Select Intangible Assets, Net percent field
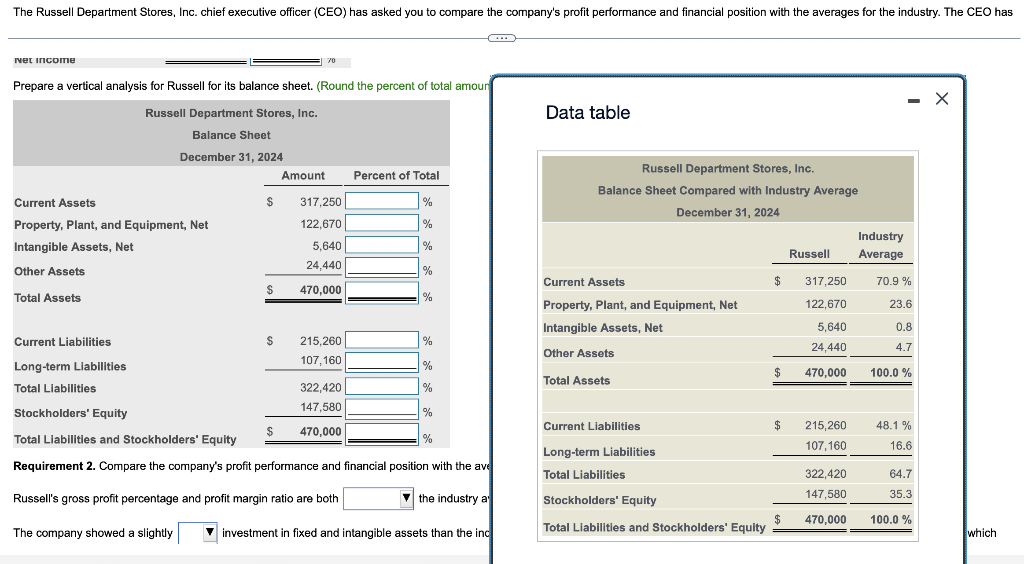1024x564 pixels. tap(382, 245)
